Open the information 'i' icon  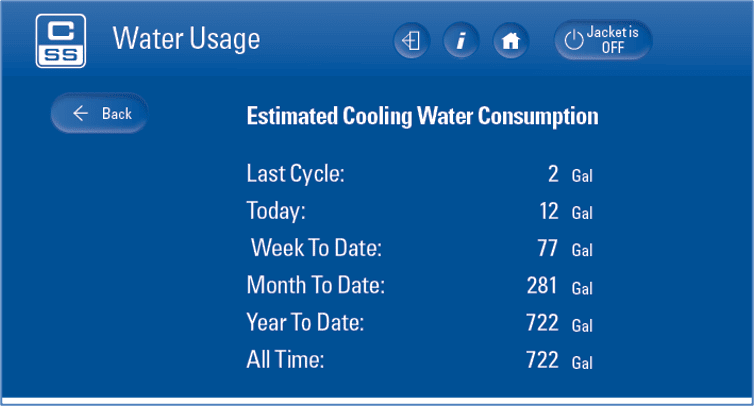[461, 40]
